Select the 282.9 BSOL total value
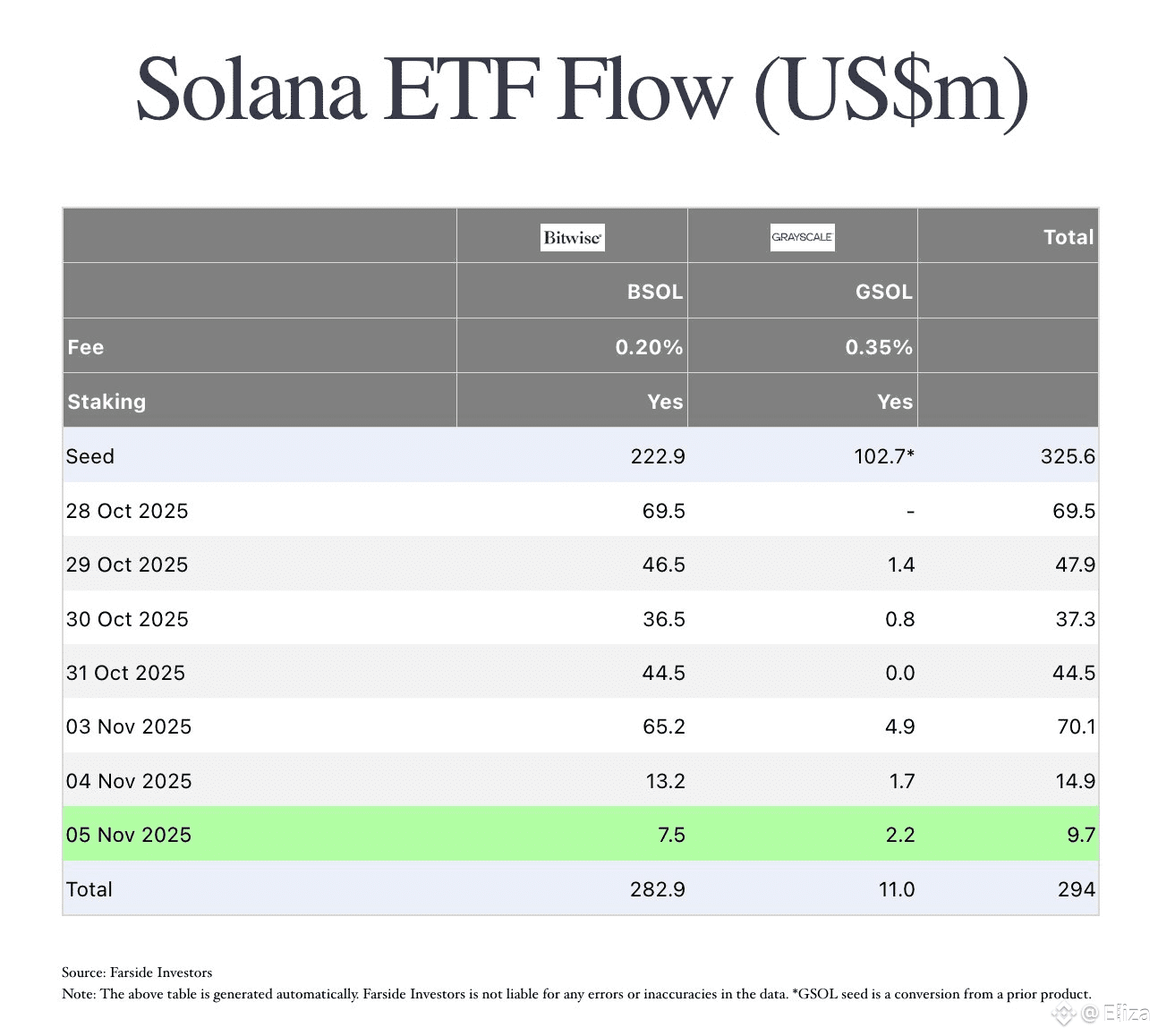Screen dimensions: 1158x1036 [658, 889]
